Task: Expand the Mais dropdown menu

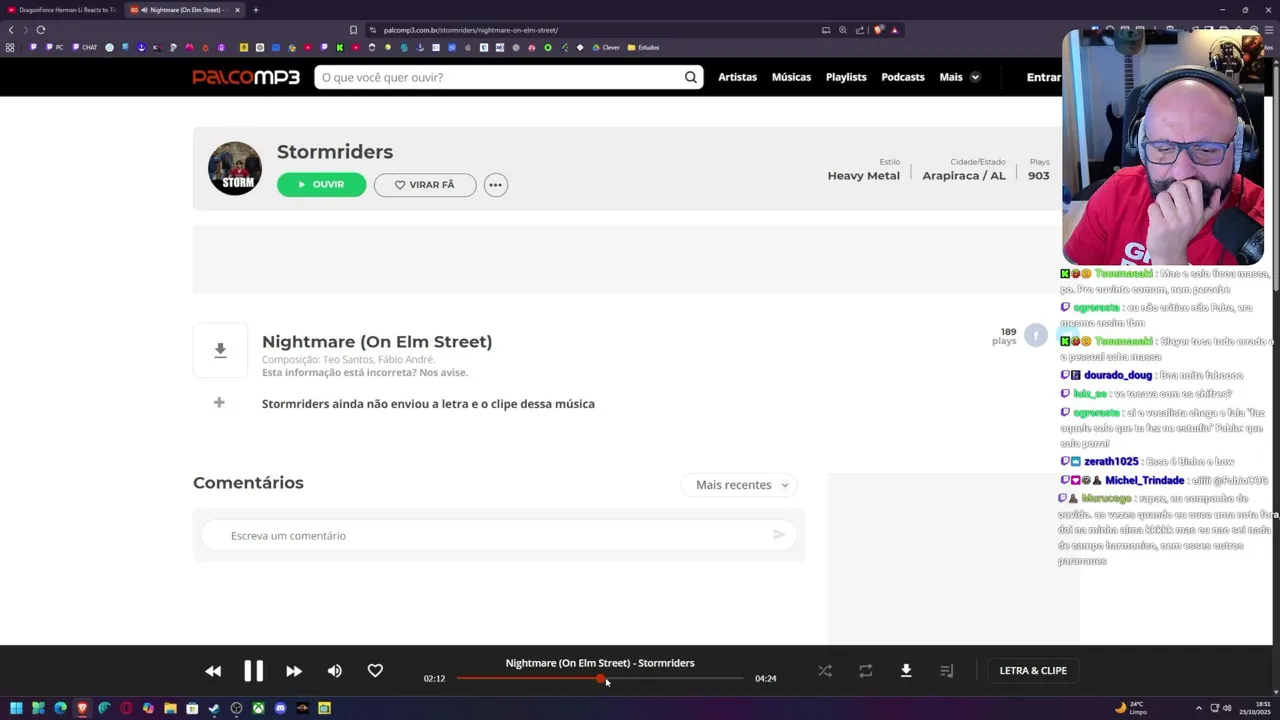Action: click(x=959, y=77)
